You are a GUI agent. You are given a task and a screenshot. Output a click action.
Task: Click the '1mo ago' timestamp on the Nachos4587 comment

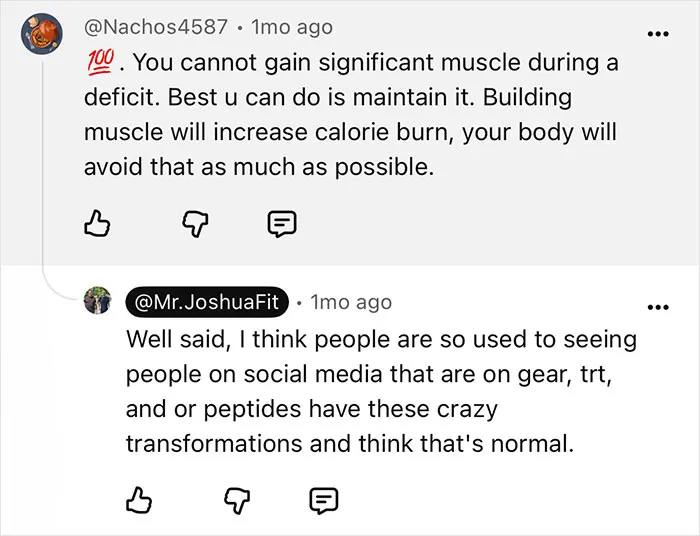click(292, 27)
